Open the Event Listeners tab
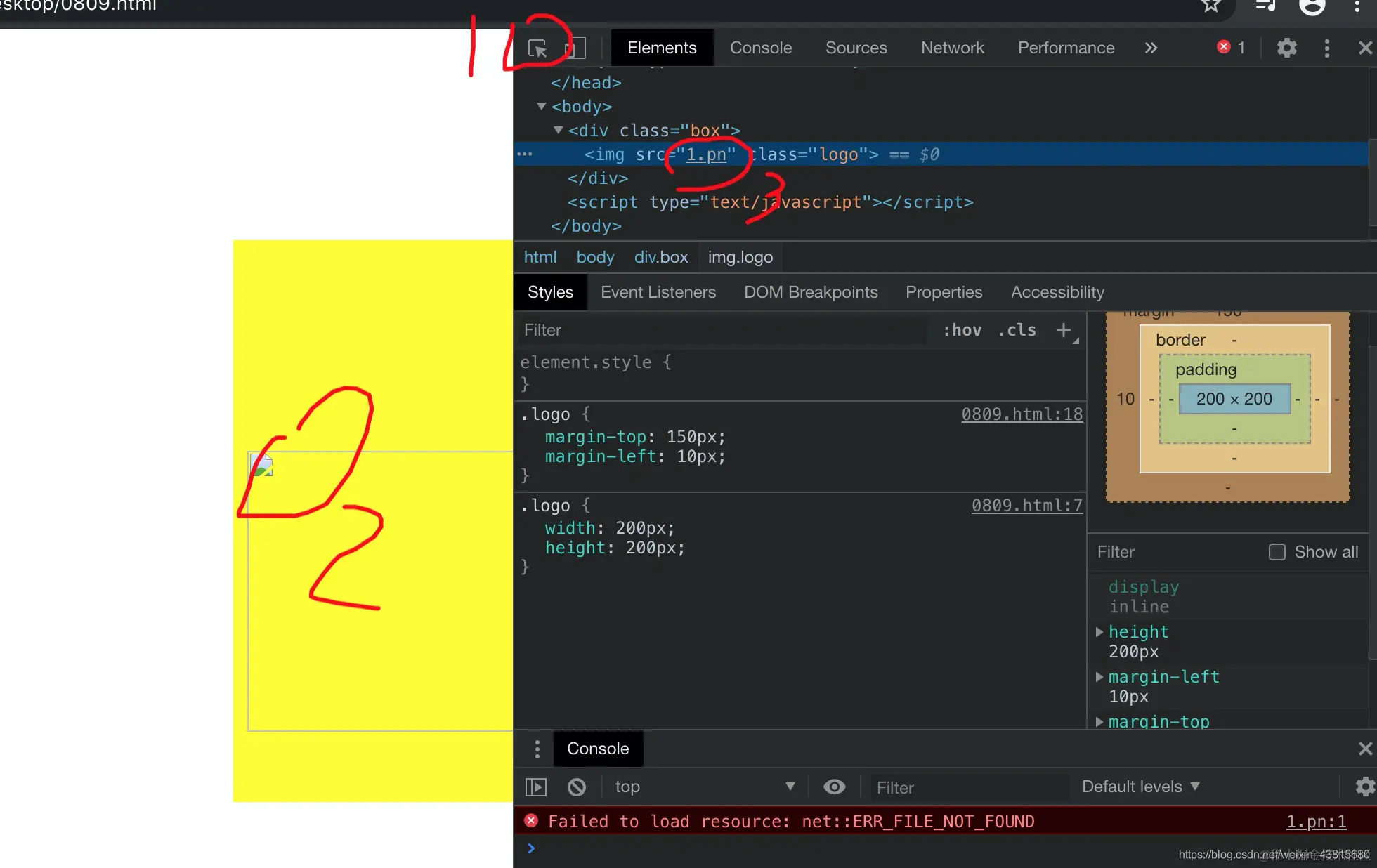This screenshot has width=1377, height=868. [658, 292]
